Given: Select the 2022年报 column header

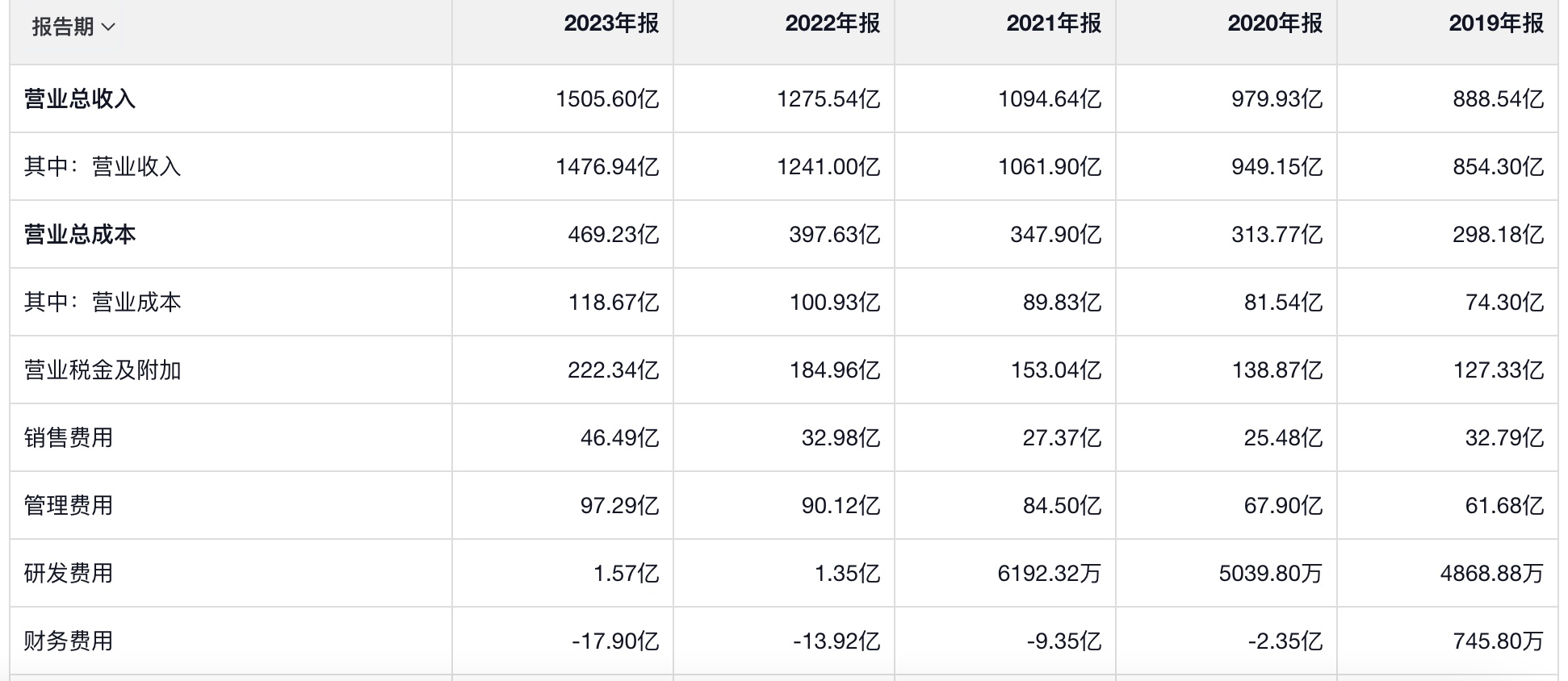Looking at the screenshot, I should [832, 24].
